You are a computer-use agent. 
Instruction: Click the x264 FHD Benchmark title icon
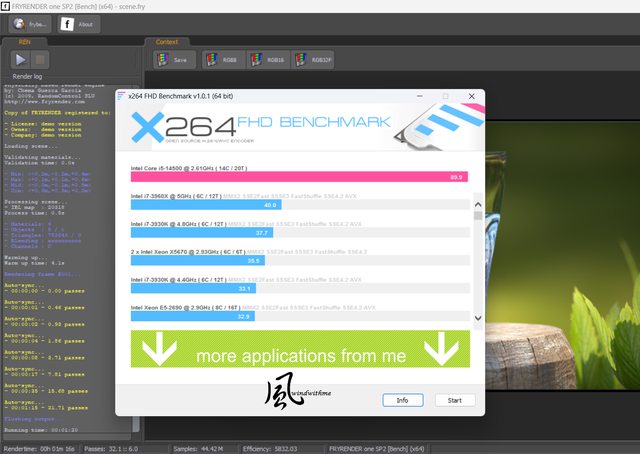(x=122, y=96)
